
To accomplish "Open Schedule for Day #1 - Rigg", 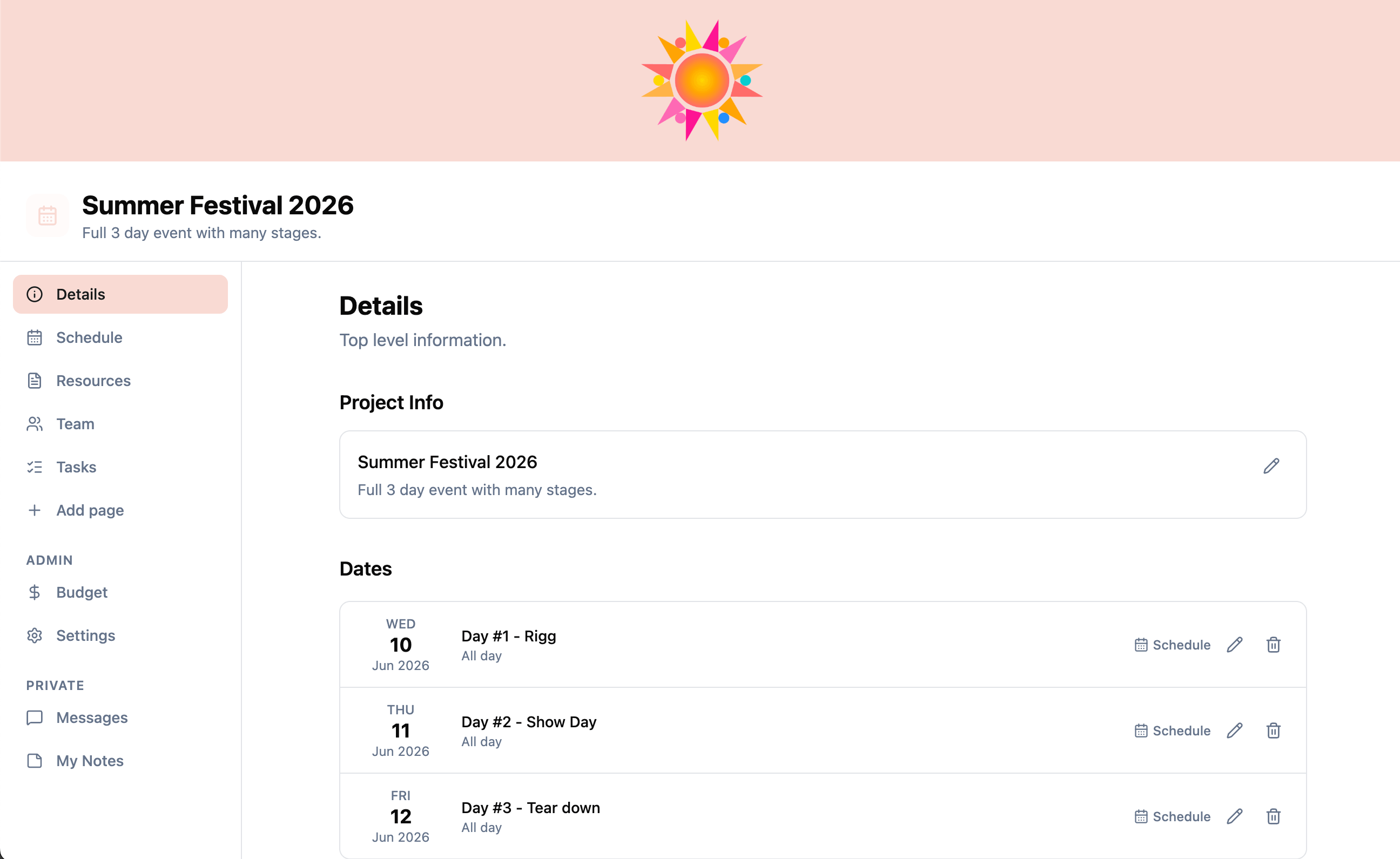I will 1172,645.
